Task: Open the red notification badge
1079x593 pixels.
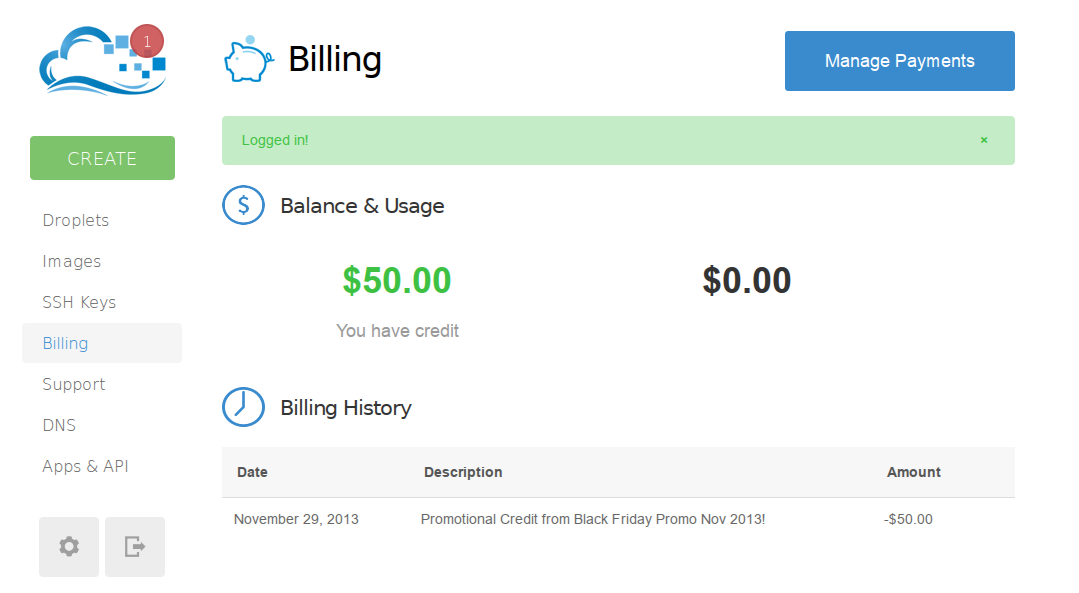Action: point(147,41)
